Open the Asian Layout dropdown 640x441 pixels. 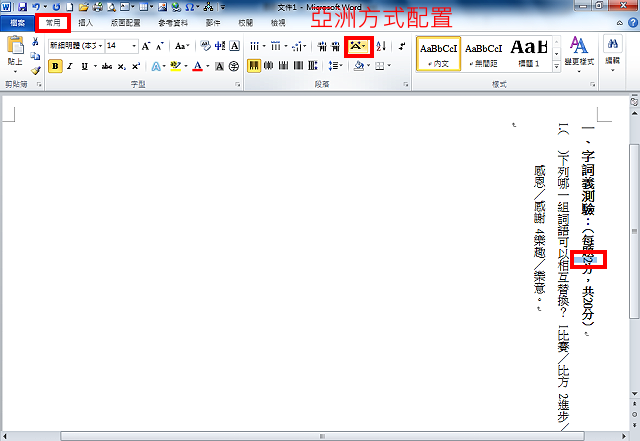[359, 46]
